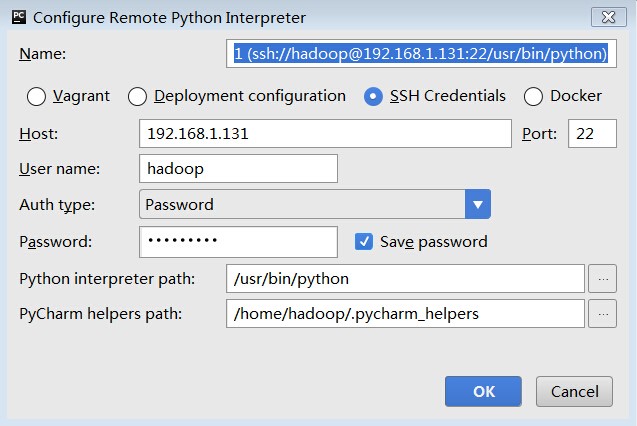The height and width of the screenshot is (426, 637).
Task: Click the PyCharm helpers path: label
Action: tap(101, 314)
